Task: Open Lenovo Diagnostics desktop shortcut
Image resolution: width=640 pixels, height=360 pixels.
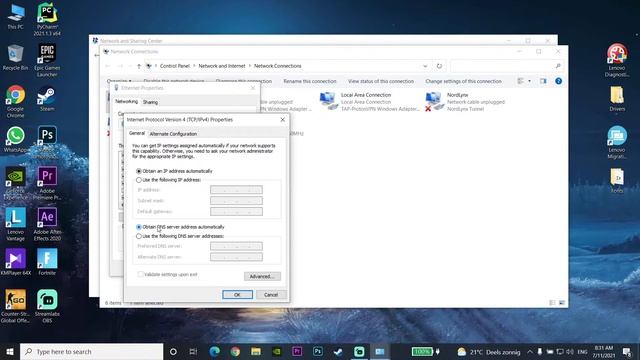Action: [x=617, y=60]
